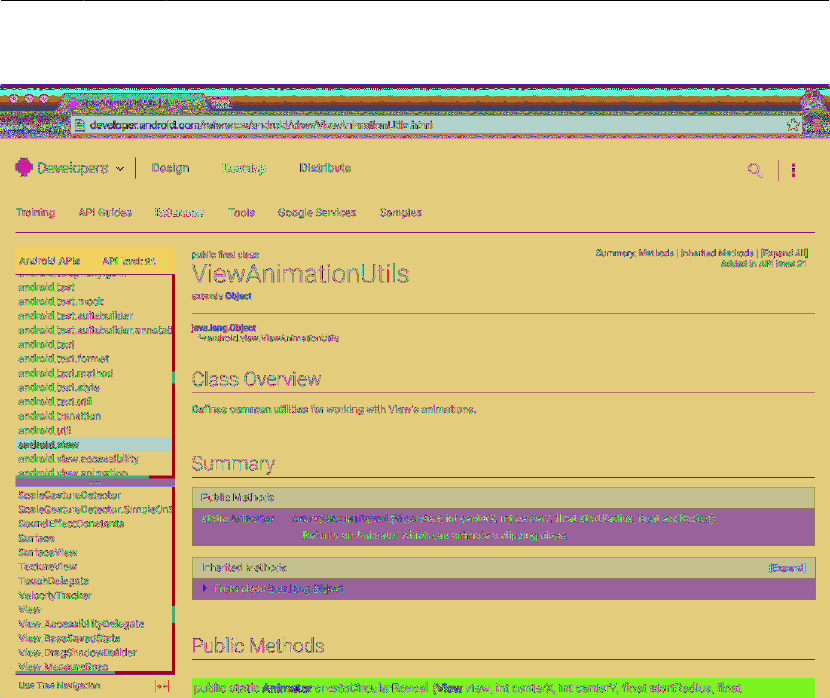Click the new tab button

pos(221,103)
